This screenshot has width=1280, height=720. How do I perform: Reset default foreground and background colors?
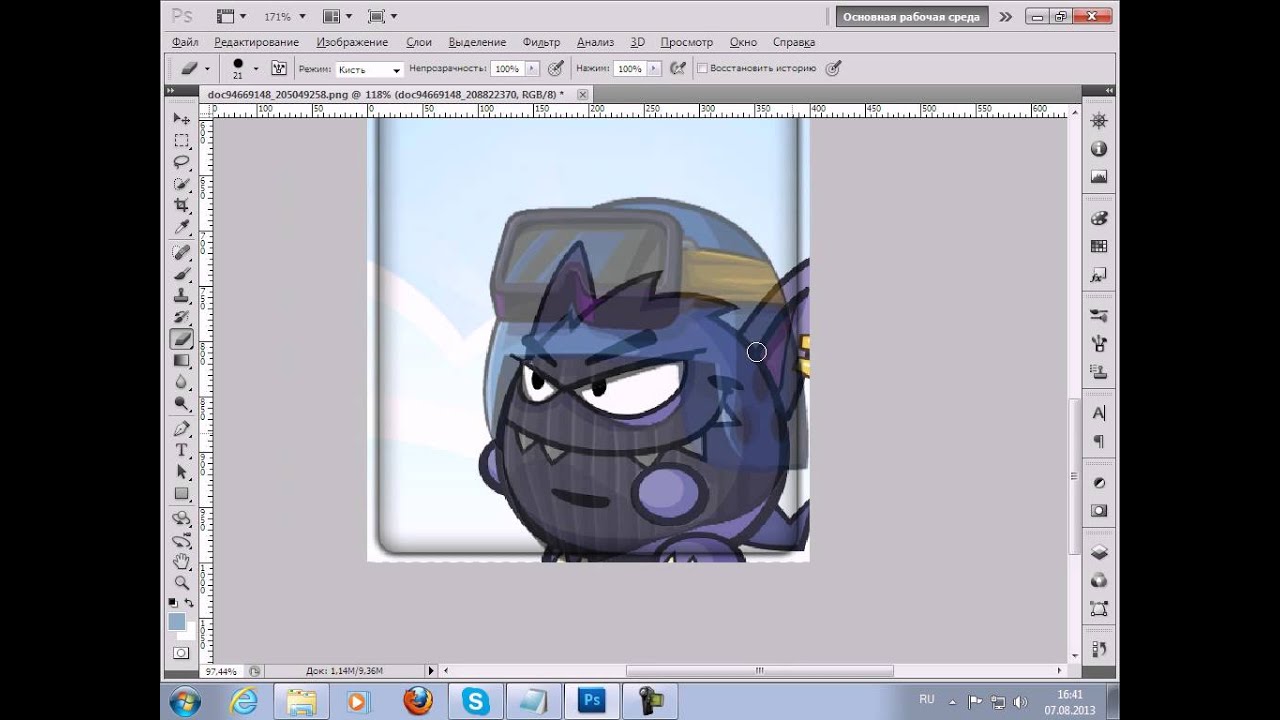(173, 602)
